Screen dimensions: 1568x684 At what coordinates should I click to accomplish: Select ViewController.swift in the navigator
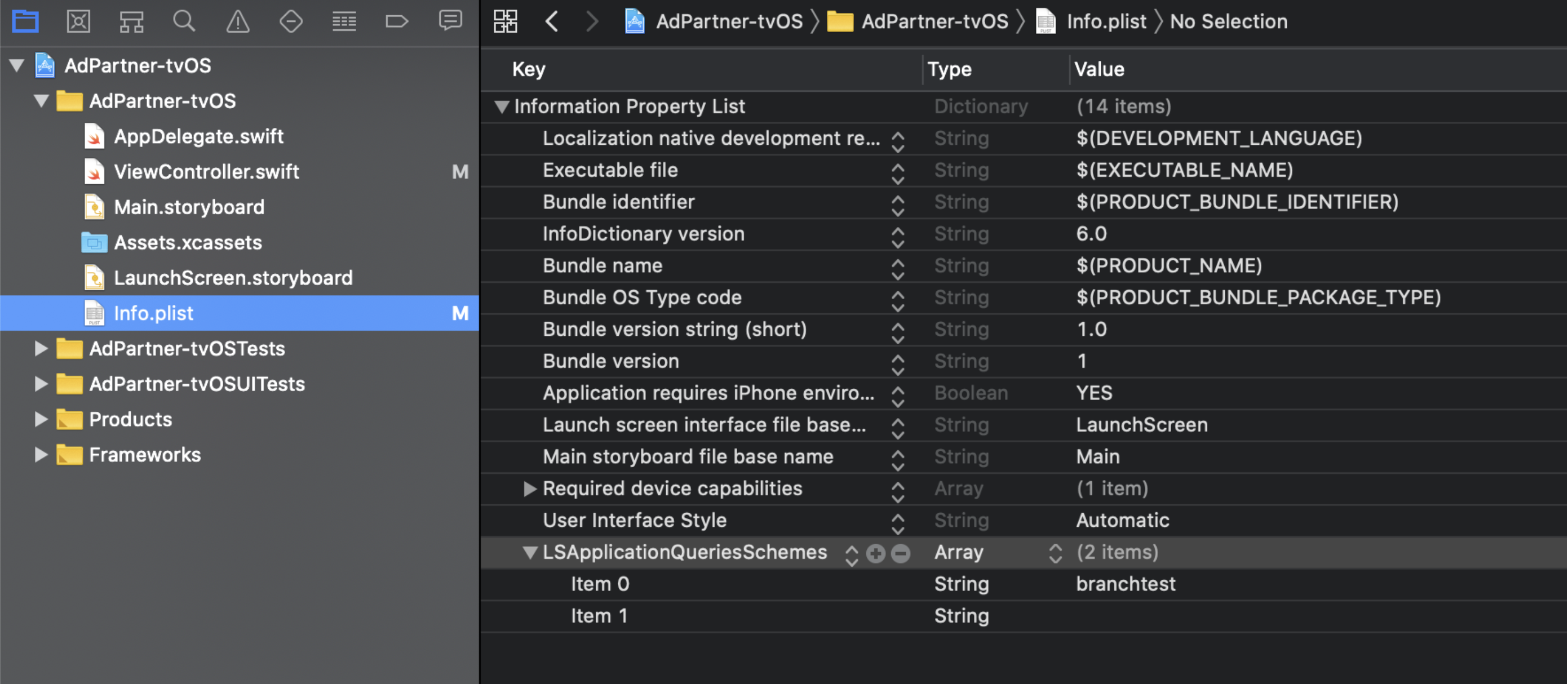coord(206,172)
